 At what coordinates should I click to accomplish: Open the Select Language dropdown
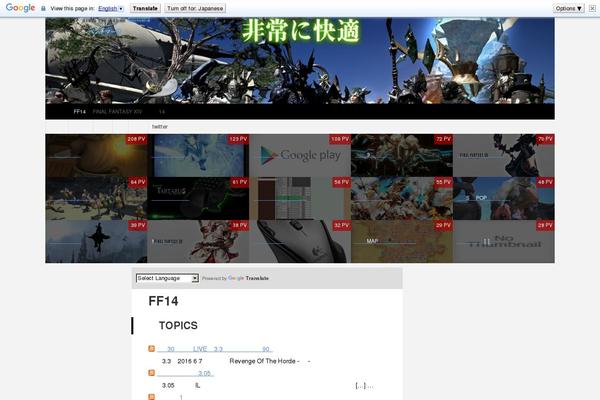click(167, 278)
